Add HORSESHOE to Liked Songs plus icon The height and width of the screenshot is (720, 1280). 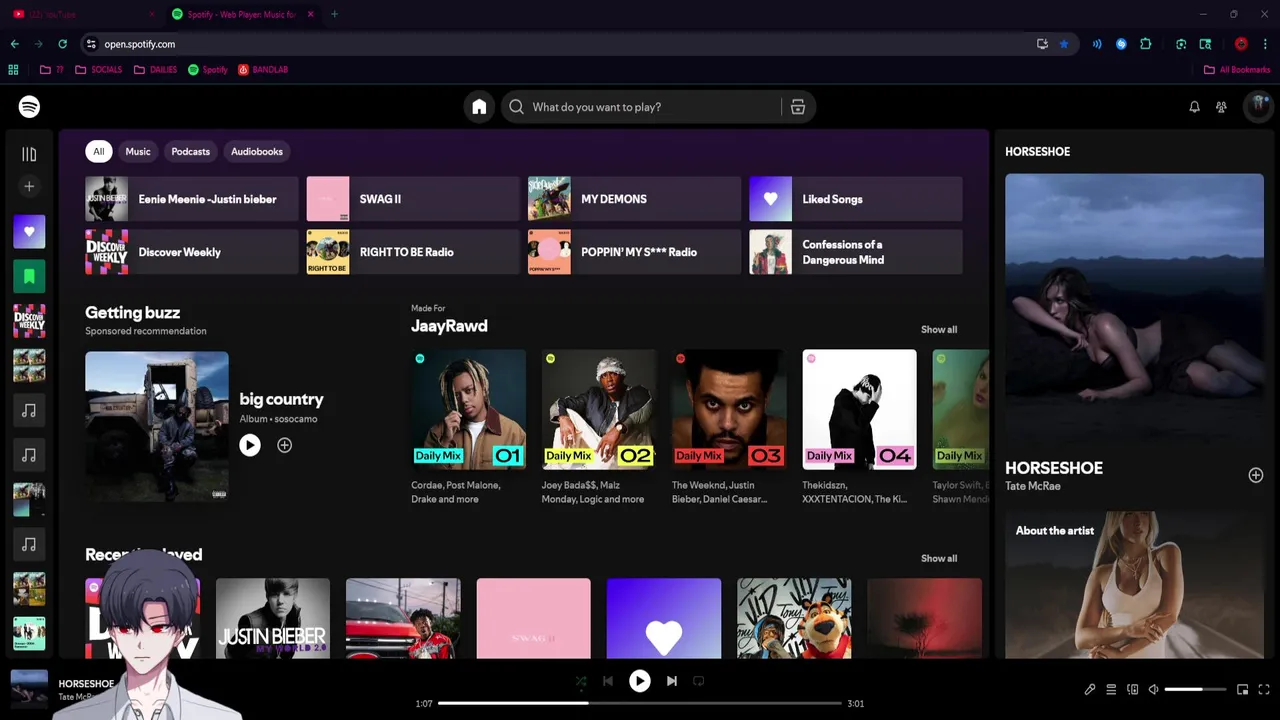[x=1256, y=475]
